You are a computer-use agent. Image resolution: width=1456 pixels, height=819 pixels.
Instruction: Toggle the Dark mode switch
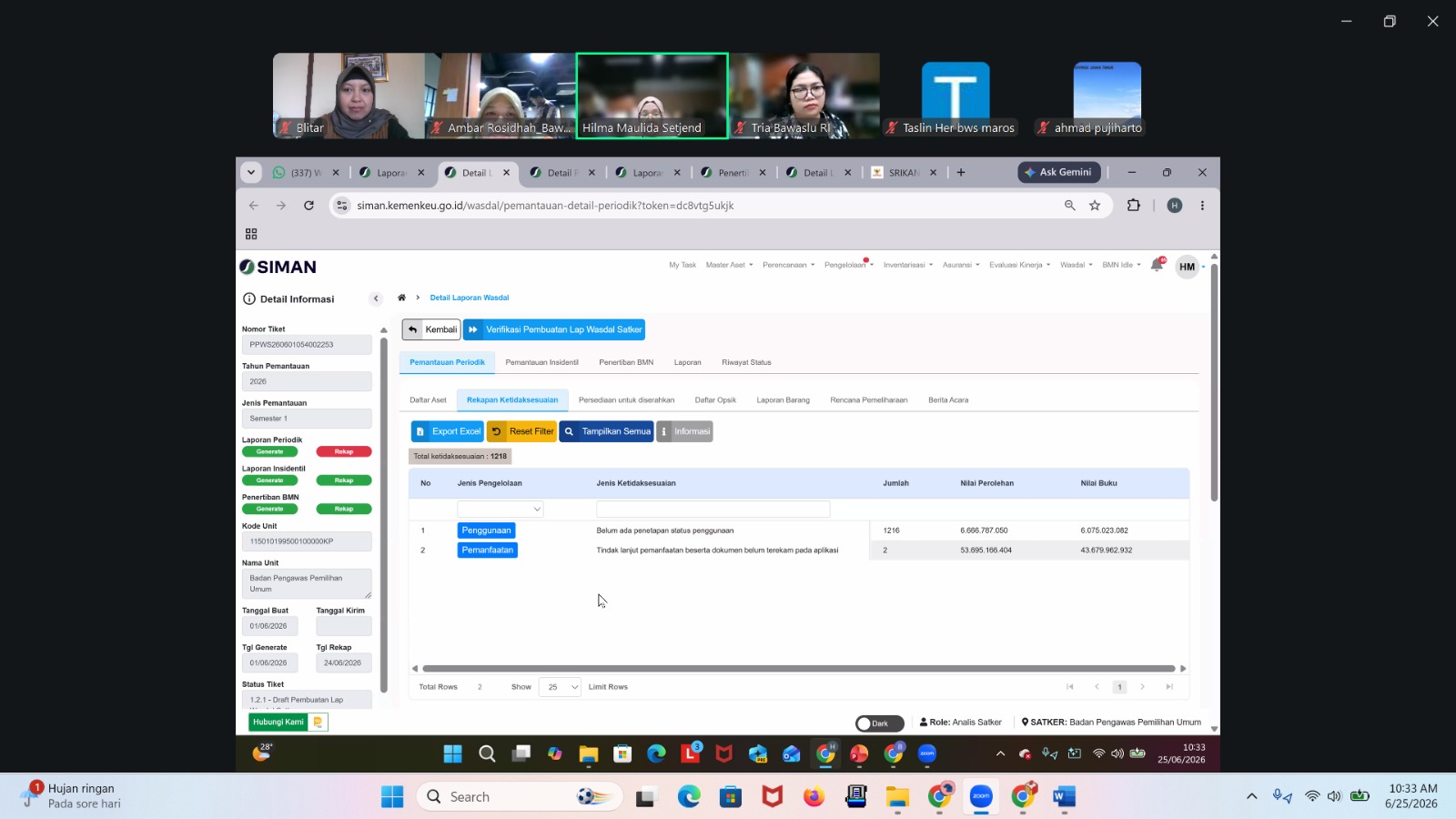[879, 723]
